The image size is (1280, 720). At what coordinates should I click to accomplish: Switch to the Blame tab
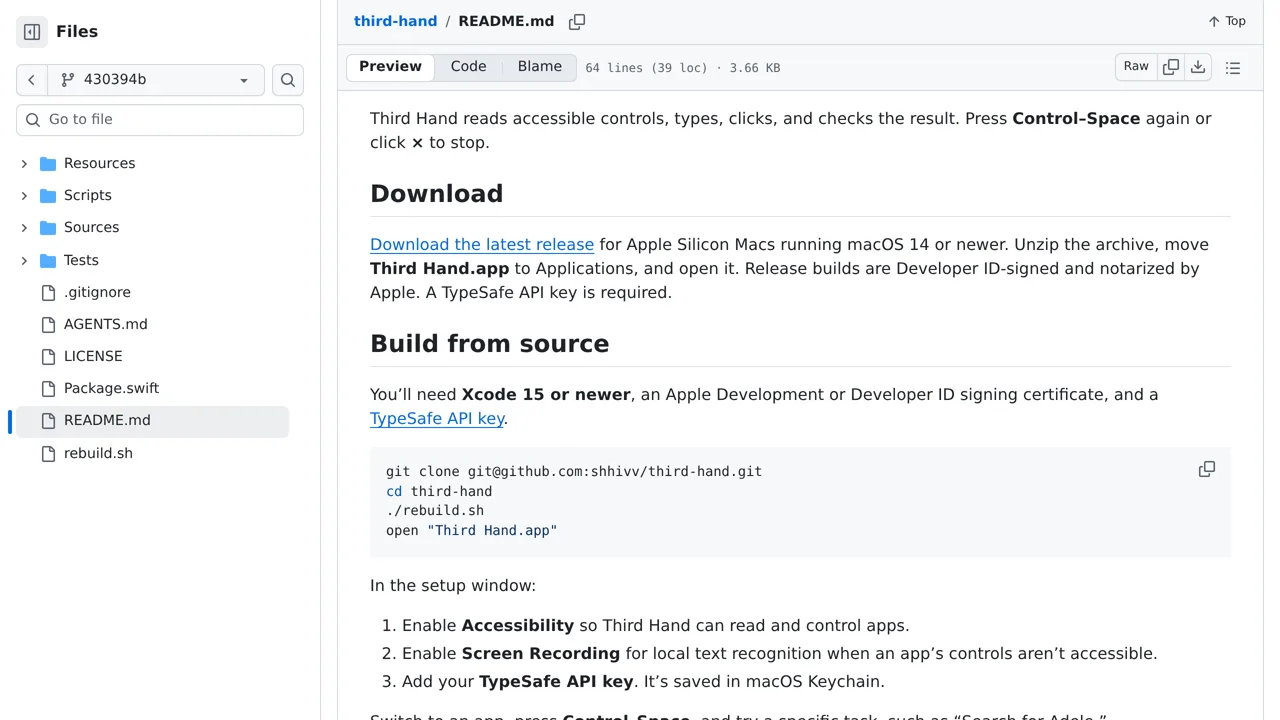540,67
